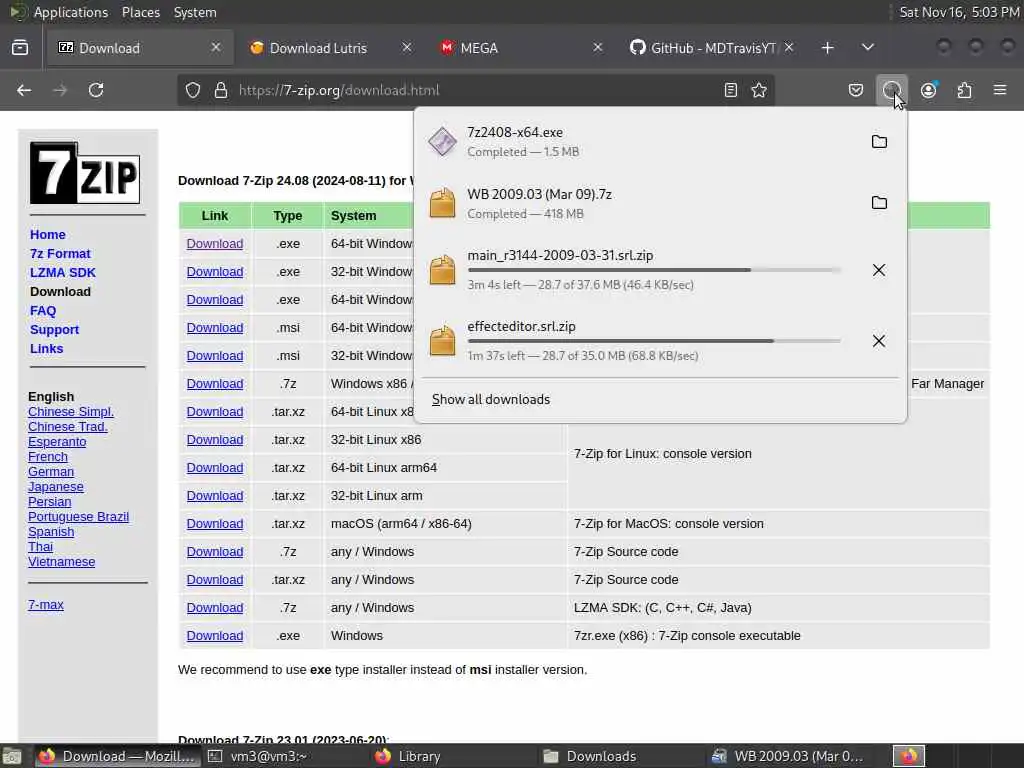
Task: Open the FAQ link
Action: [43, 311]
